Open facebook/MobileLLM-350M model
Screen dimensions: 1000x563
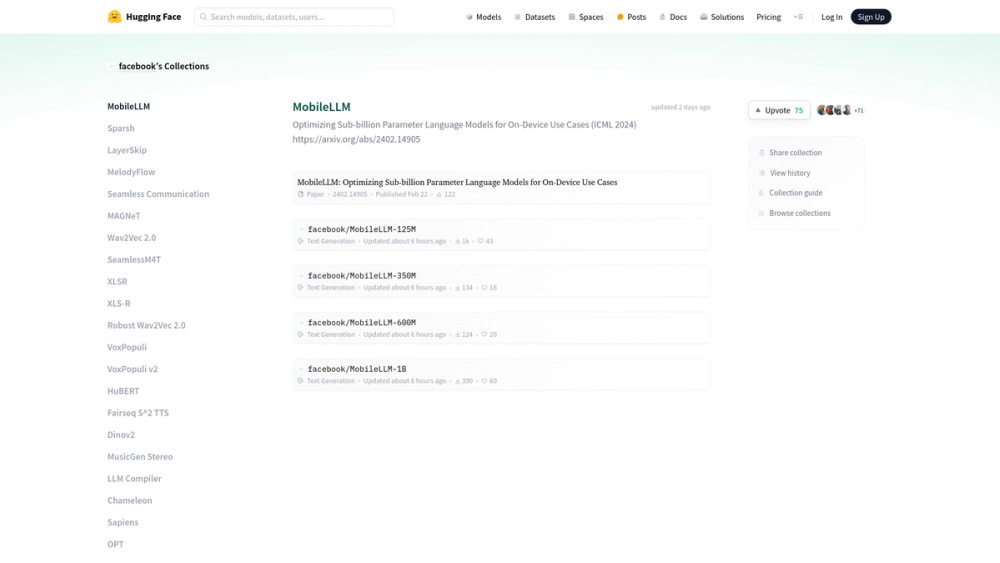click(x=501, y=281)
